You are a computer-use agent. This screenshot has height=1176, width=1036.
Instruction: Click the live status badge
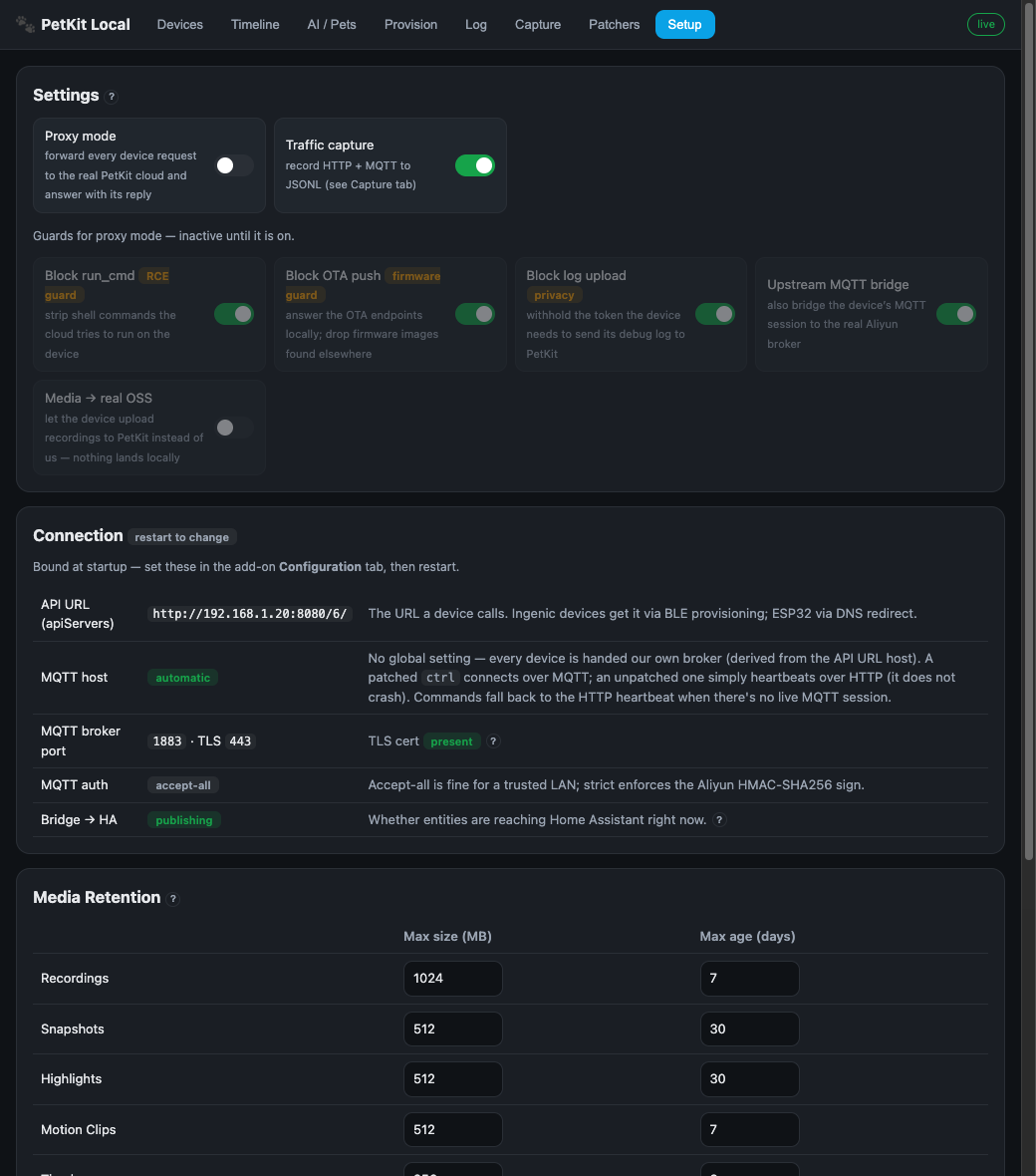point(986,24)
